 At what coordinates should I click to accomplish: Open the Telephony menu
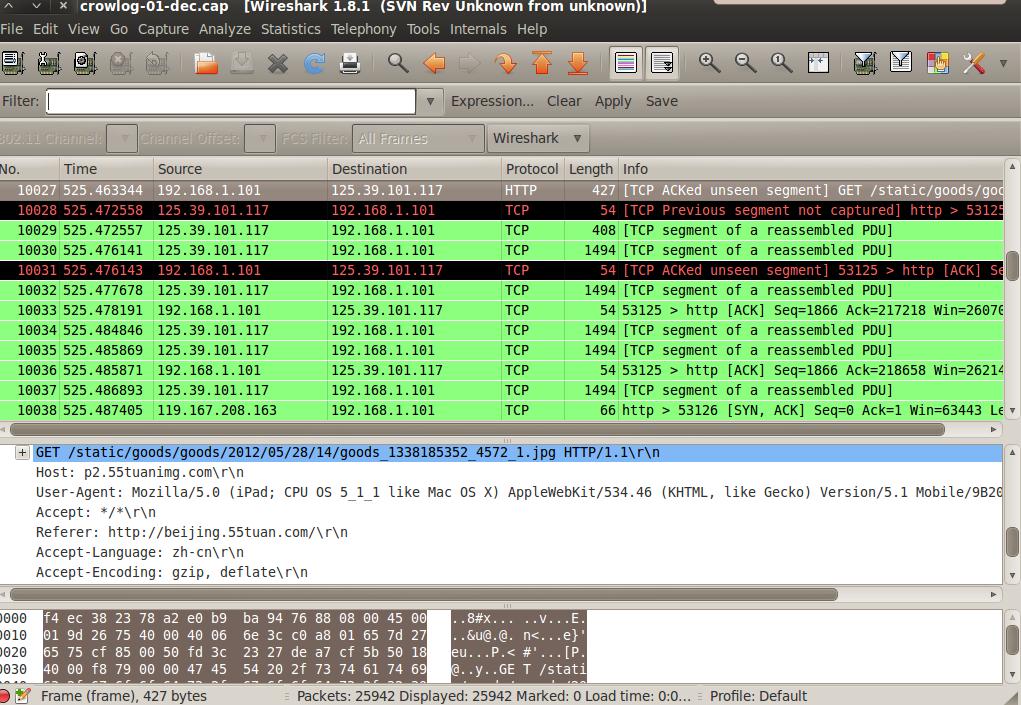point(363,29)
